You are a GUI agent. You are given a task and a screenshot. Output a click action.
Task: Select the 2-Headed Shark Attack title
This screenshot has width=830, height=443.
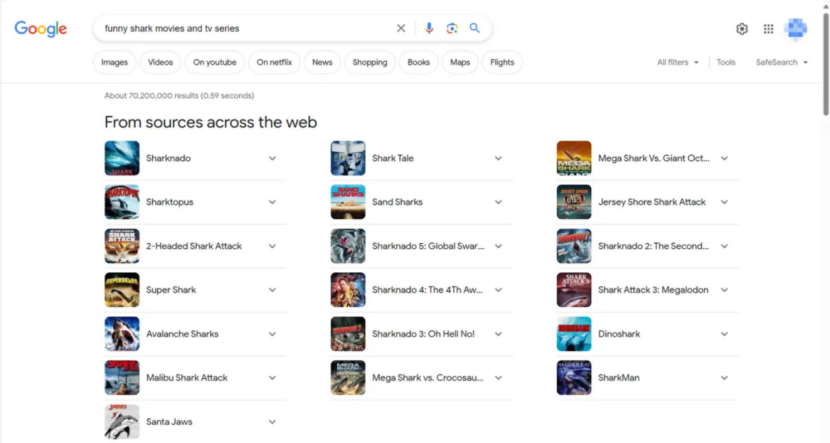(194, 246)
